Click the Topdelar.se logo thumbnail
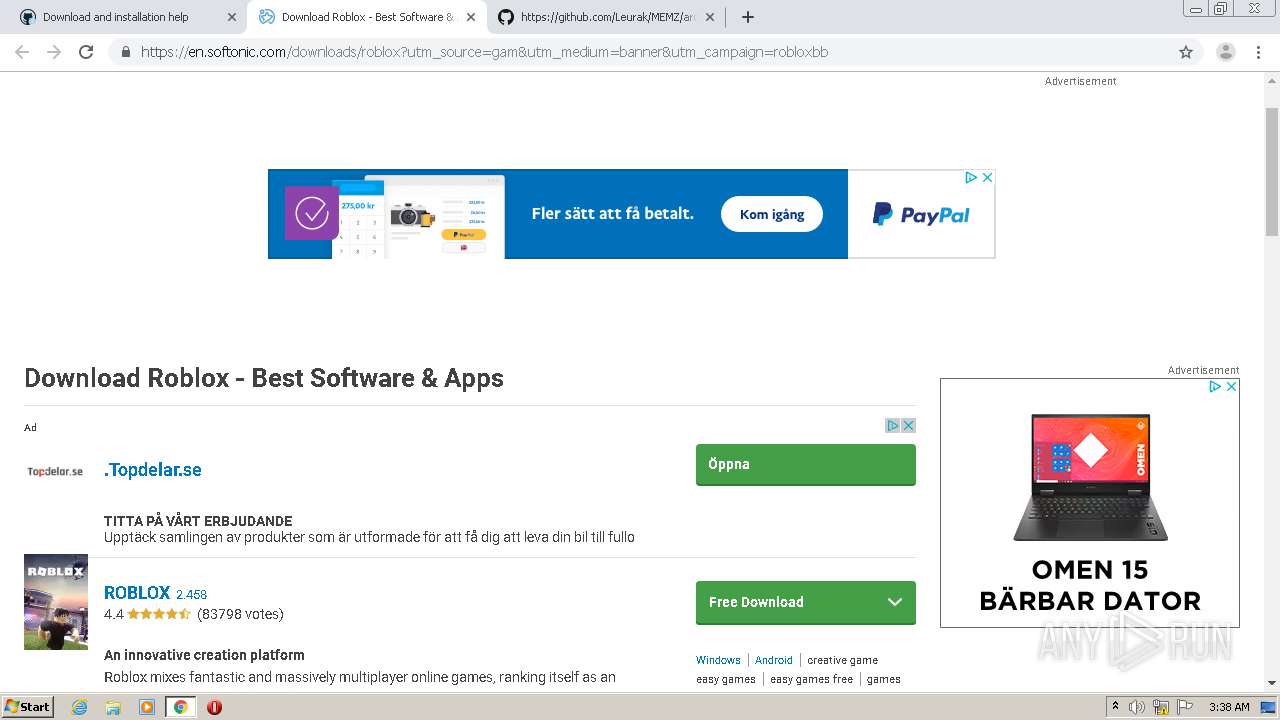Screen dimensions: 1280x720 [x=55, y=471]
